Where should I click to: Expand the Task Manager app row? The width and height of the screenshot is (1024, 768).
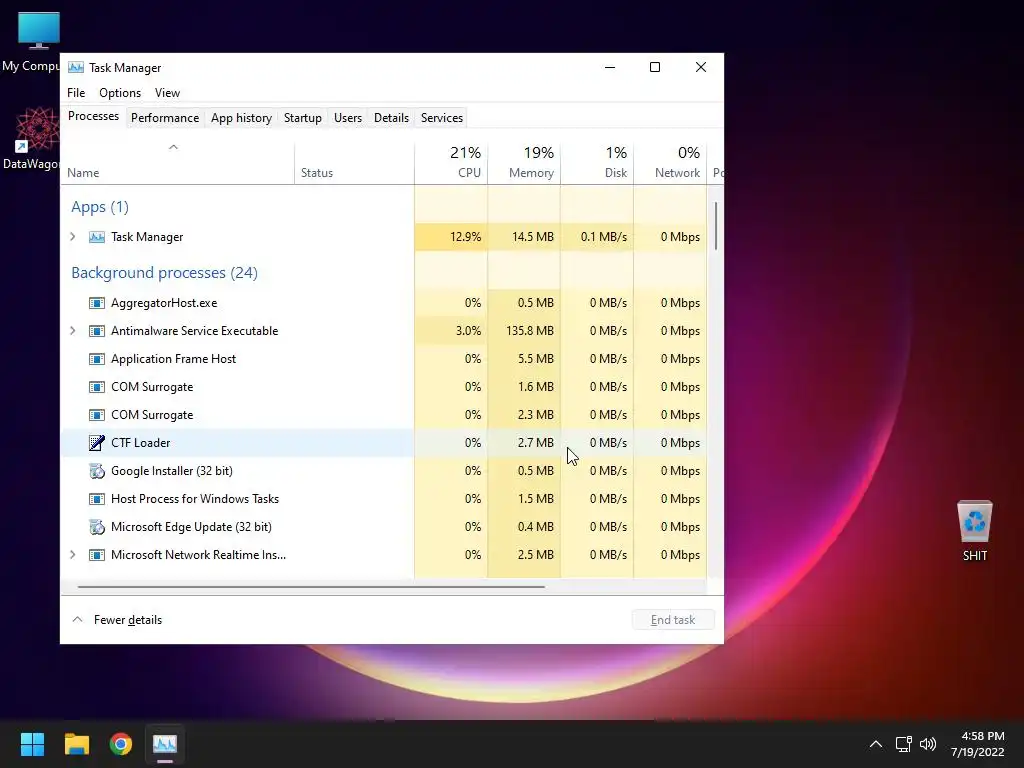click(x=72, y=236)
